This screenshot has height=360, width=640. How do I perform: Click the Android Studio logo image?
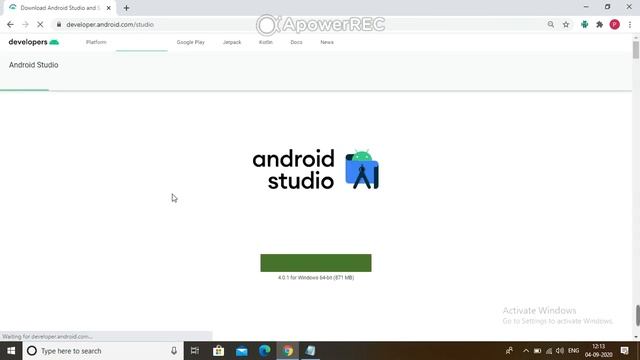pyautogui.click(x=316, y=169)
